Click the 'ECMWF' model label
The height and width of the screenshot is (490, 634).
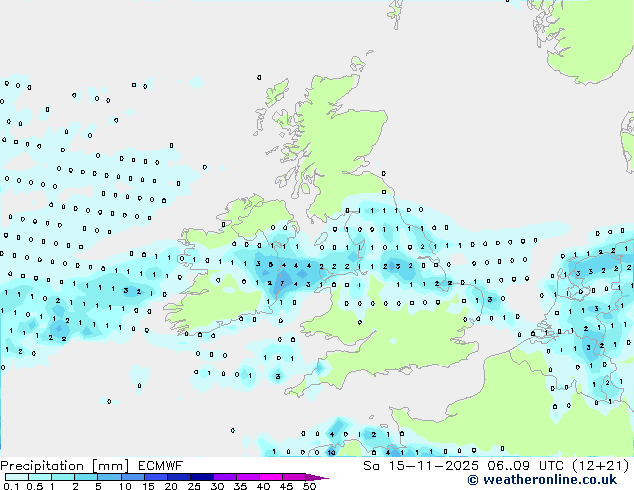[161, 466]
